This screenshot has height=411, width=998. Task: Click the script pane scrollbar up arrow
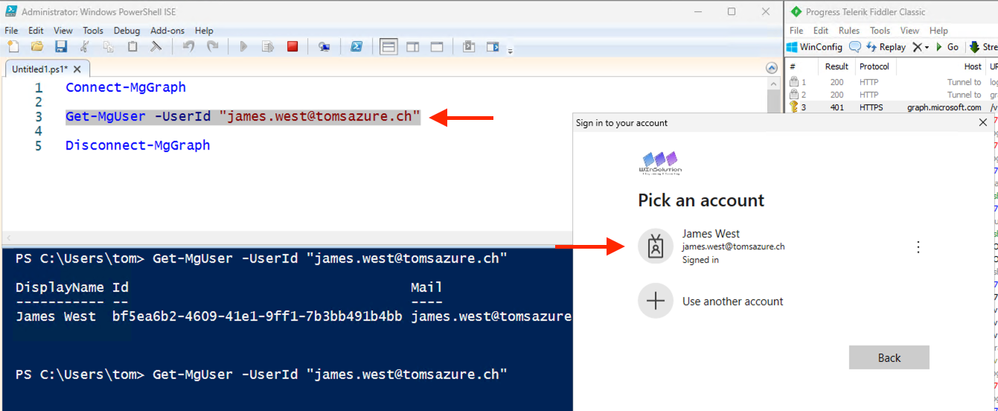pyautogui.click(x=774, y=82)
